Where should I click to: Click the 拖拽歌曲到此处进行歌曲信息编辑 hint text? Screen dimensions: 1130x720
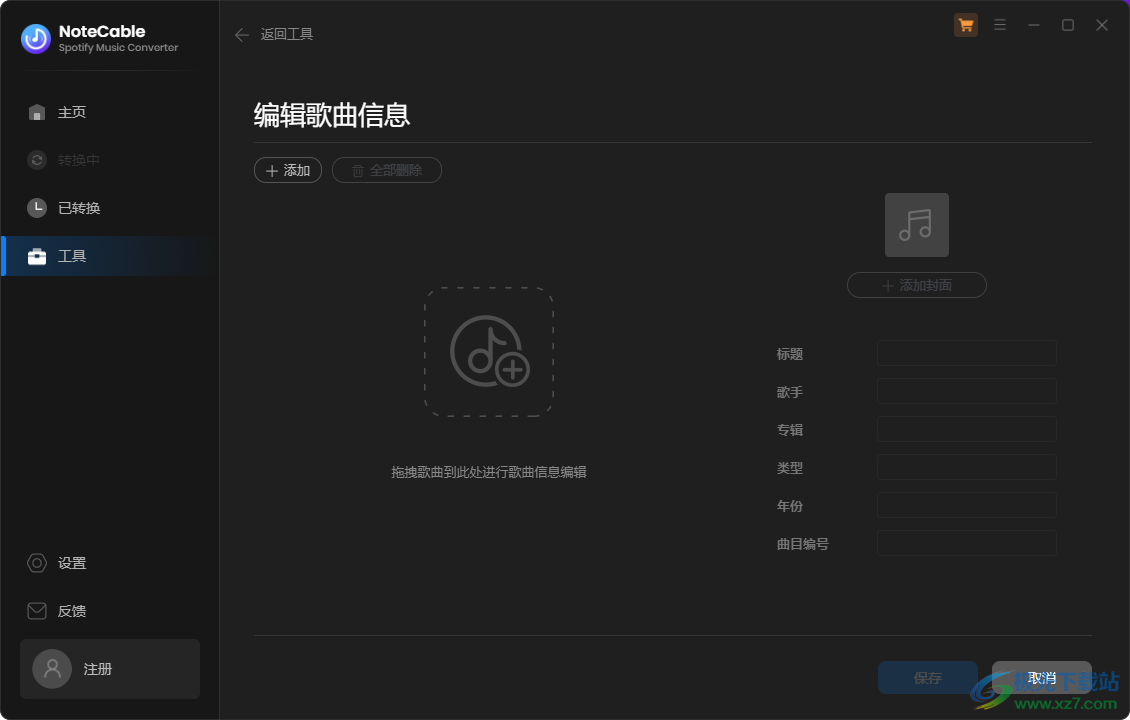click(489, 473)
